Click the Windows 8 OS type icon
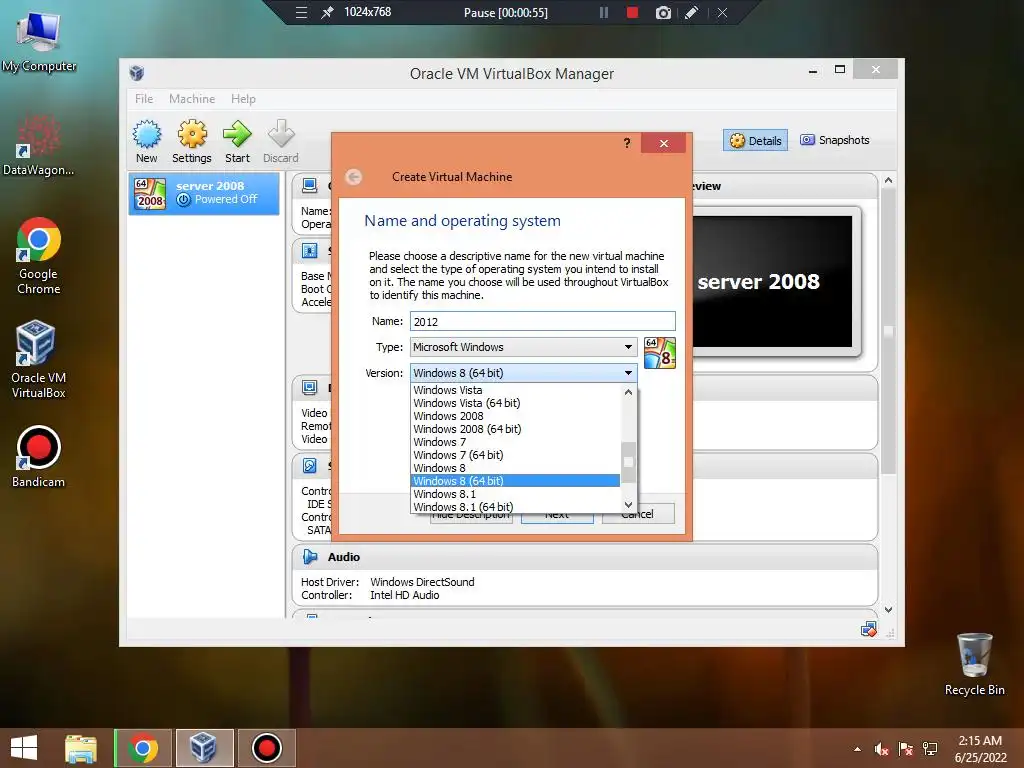1024x768 pixels. [660, 353]
